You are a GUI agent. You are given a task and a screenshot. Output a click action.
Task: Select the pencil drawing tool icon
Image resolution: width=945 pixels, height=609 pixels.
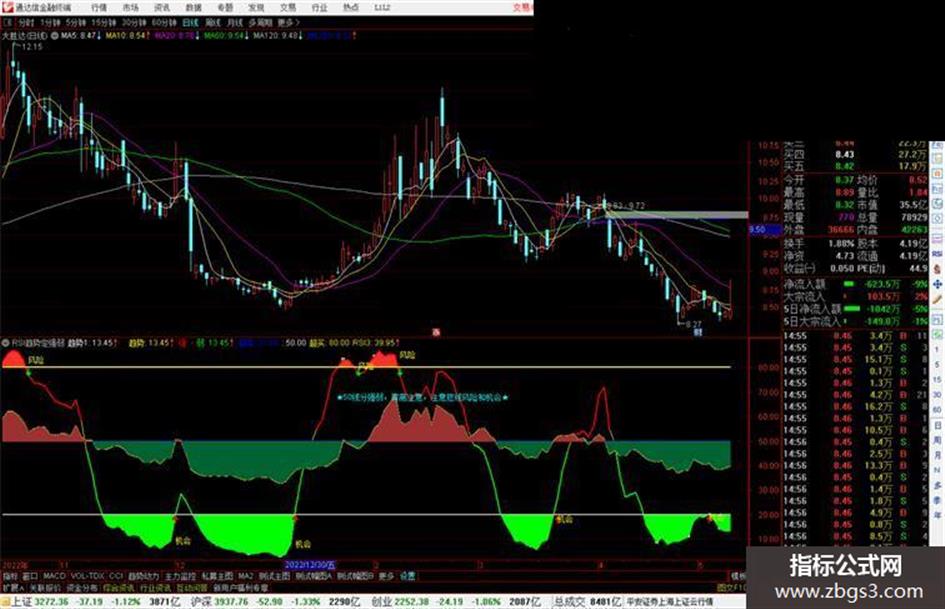[937, 299]
